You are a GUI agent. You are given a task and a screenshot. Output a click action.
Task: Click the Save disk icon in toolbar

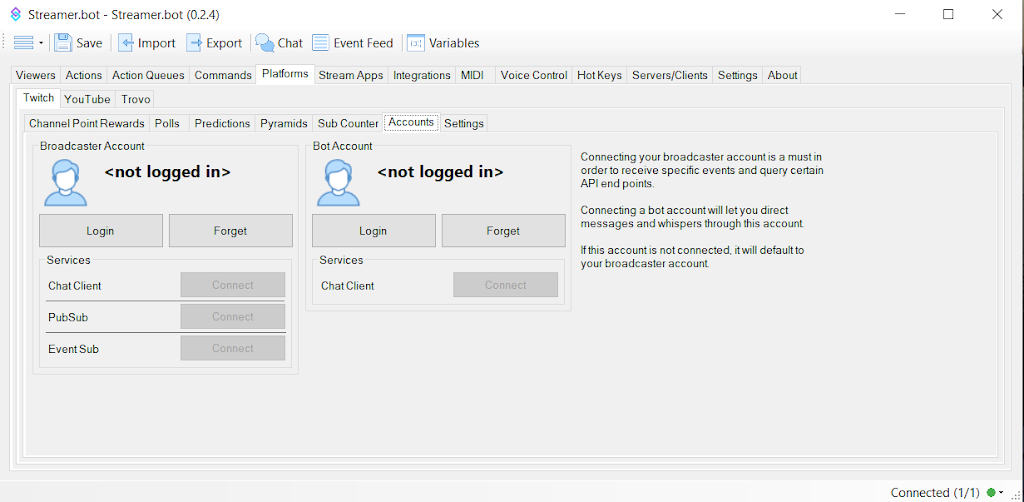[64, 43]
